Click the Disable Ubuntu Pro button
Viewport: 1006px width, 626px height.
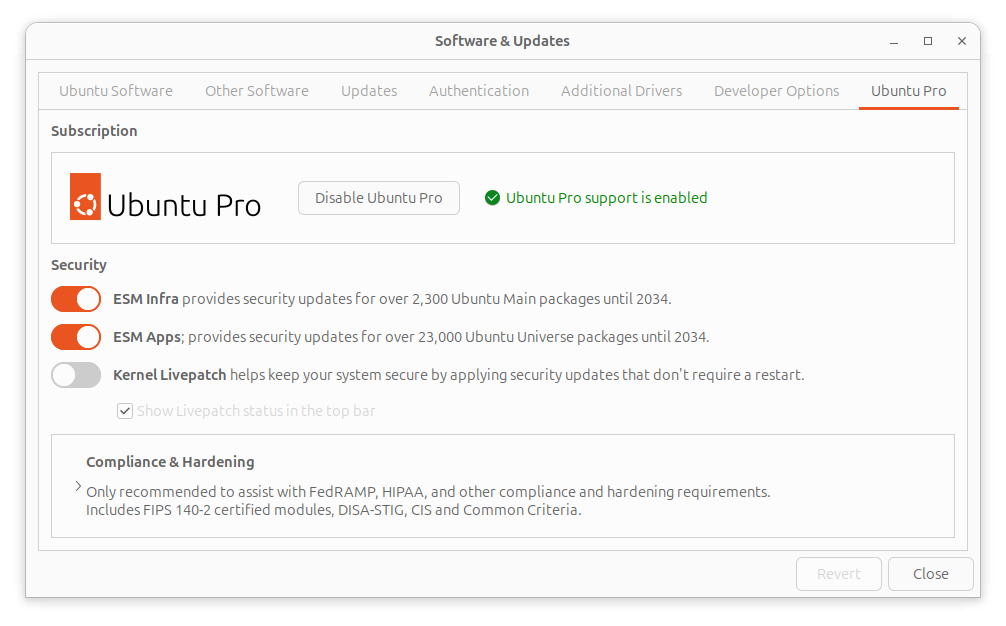click(x=379, y=198)
